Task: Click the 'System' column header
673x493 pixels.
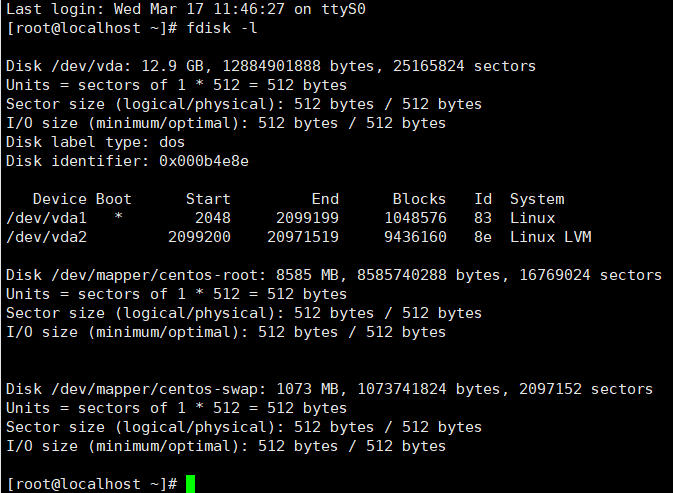Action: click(537, 199)
